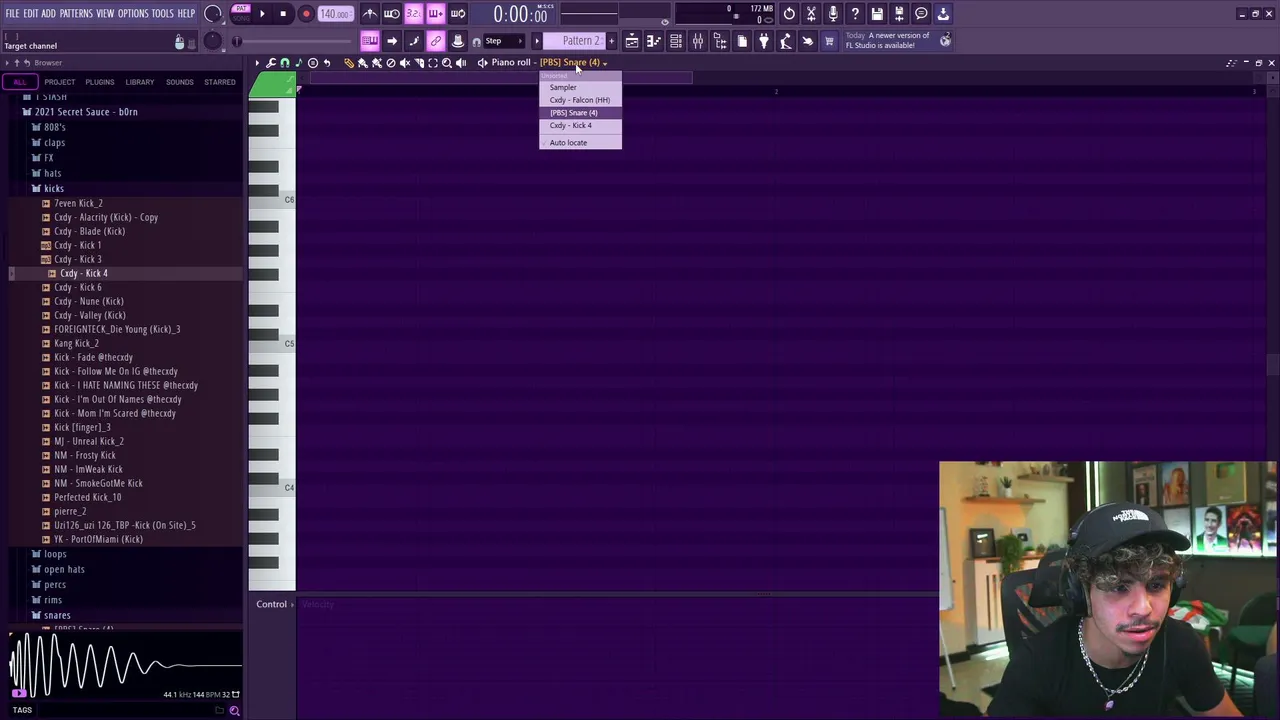Open the FILE menu
This screenshot has width=1280, height=720.
[12, 14]
